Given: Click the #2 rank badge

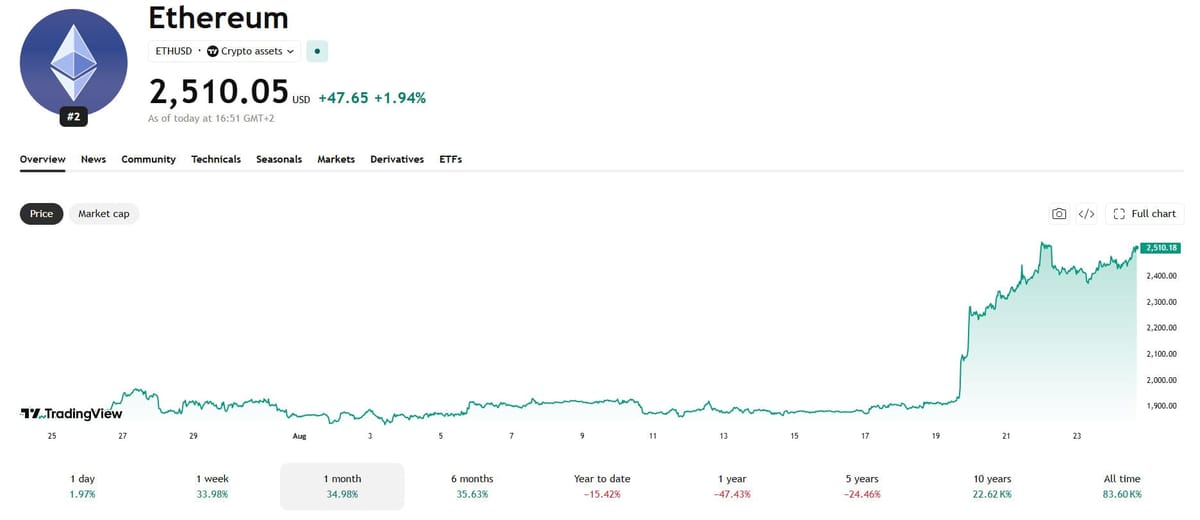Looking at the screenshot, I should (x=73, y=117).
